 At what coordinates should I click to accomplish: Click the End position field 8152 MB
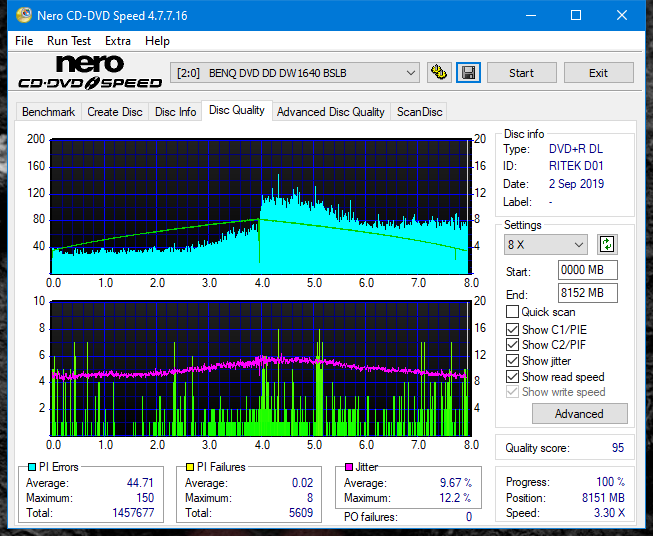click(x=587, y=293)
